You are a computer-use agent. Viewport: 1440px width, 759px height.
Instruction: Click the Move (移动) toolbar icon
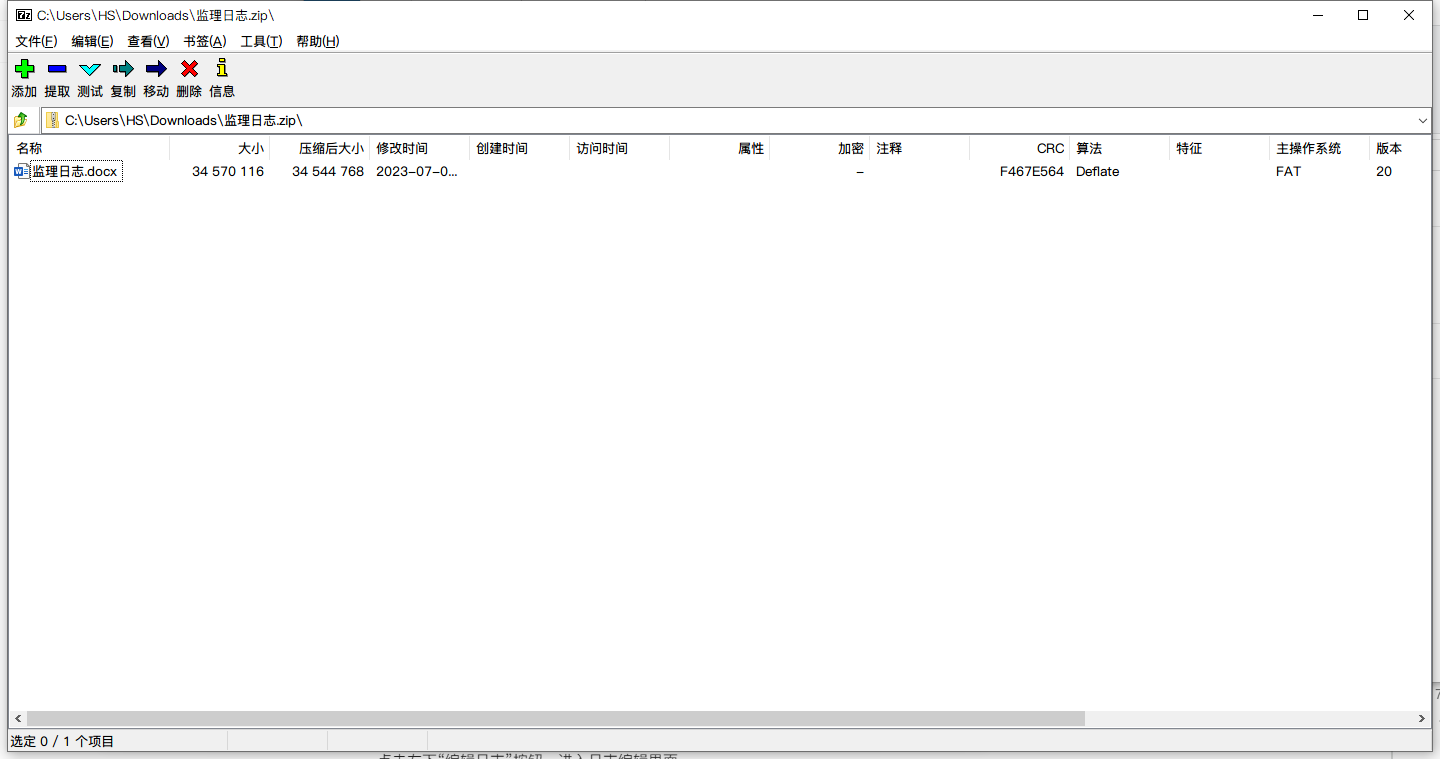coord(156,69)
